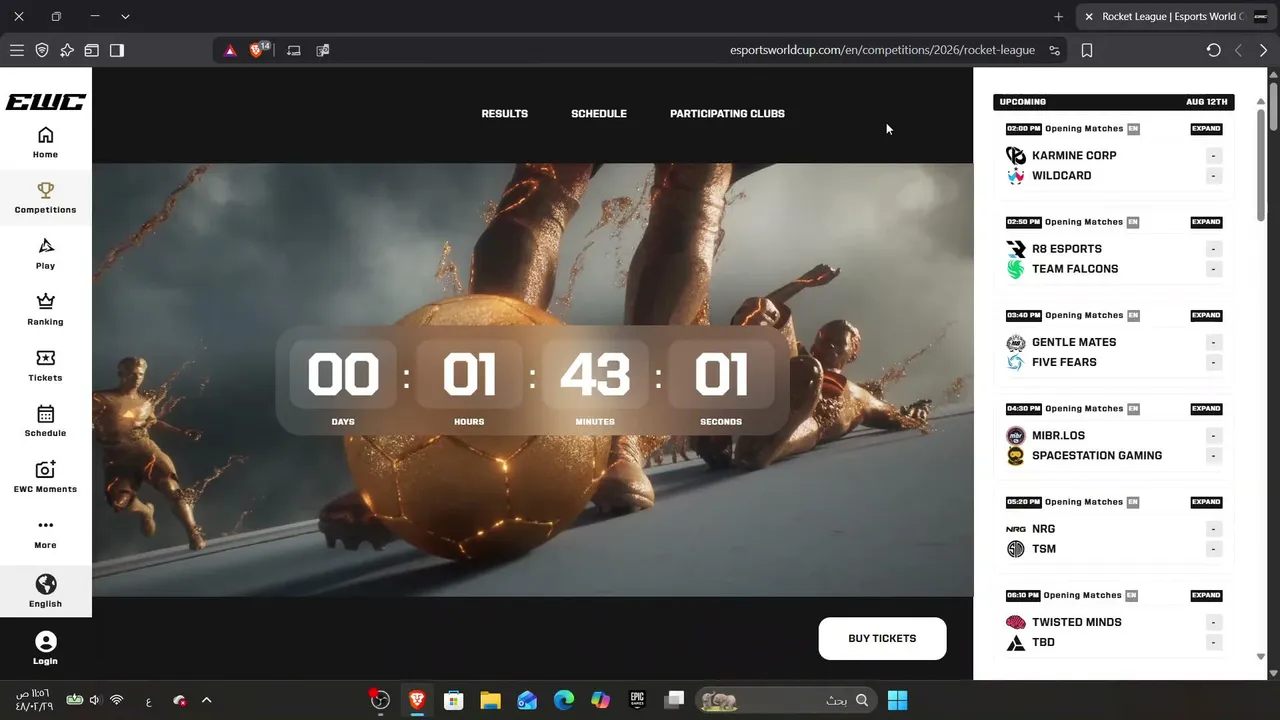
Task: Open the Tickets section in the sidebar
Action: pos(45,365)
